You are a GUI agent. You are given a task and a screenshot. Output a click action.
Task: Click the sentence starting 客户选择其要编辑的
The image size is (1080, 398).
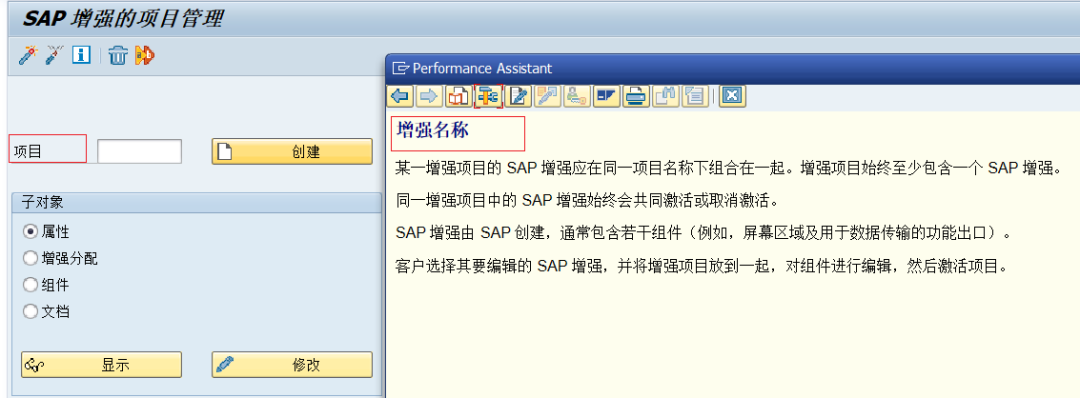(x=702, y=266)
